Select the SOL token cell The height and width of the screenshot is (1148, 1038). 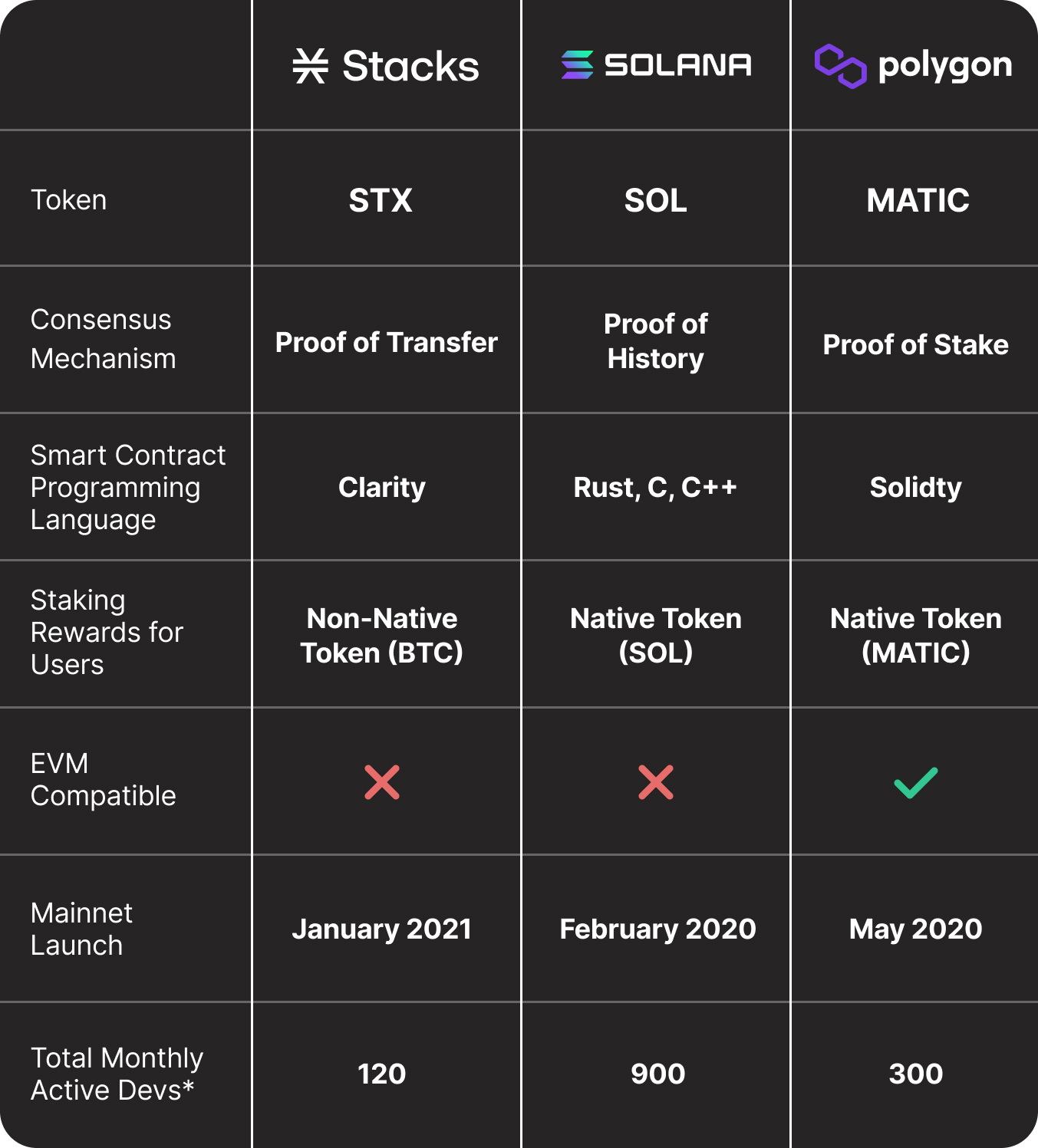[x=656, y=200]
